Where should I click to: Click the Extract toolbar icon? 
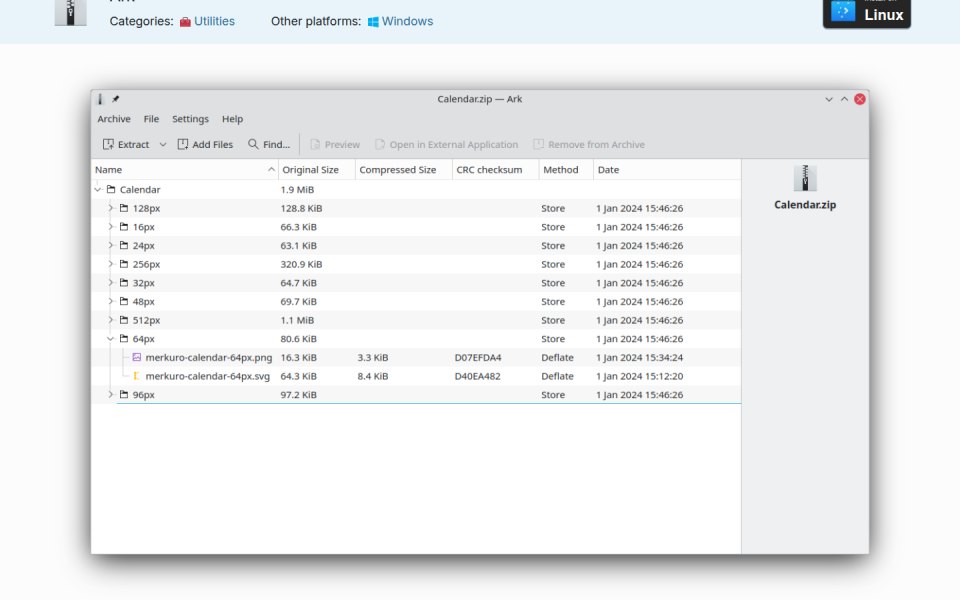pyautogui.click(x=108, y=144)
